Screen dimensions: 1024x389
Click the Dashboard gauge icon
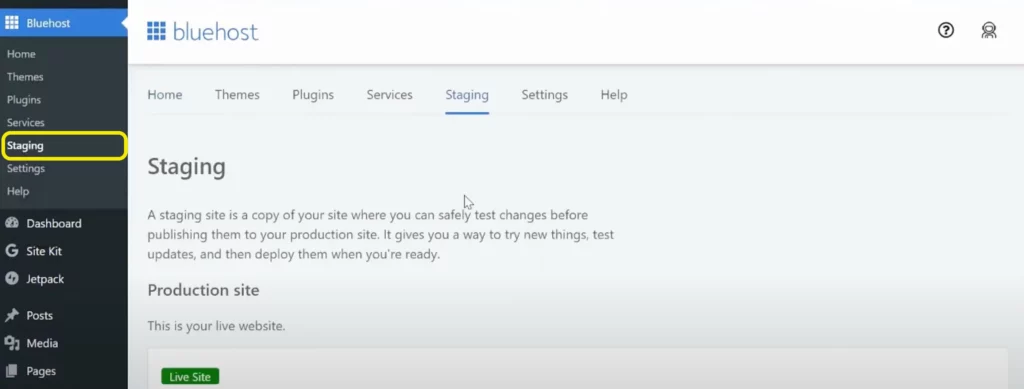click(x=12, y=223)
